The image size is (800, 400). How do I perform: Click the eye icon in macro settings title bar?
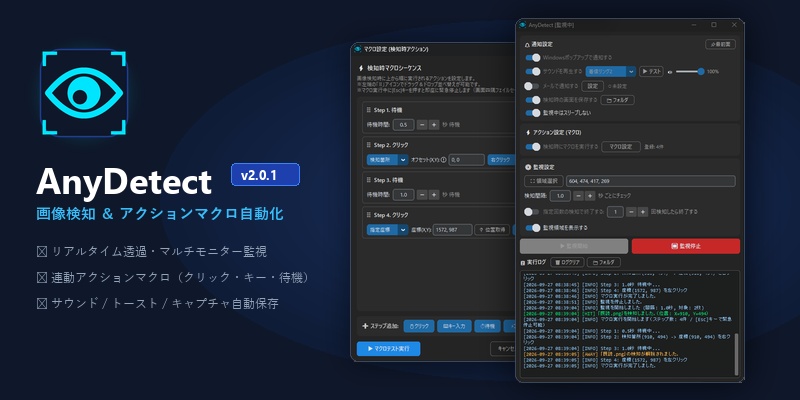tap(358, 49)
